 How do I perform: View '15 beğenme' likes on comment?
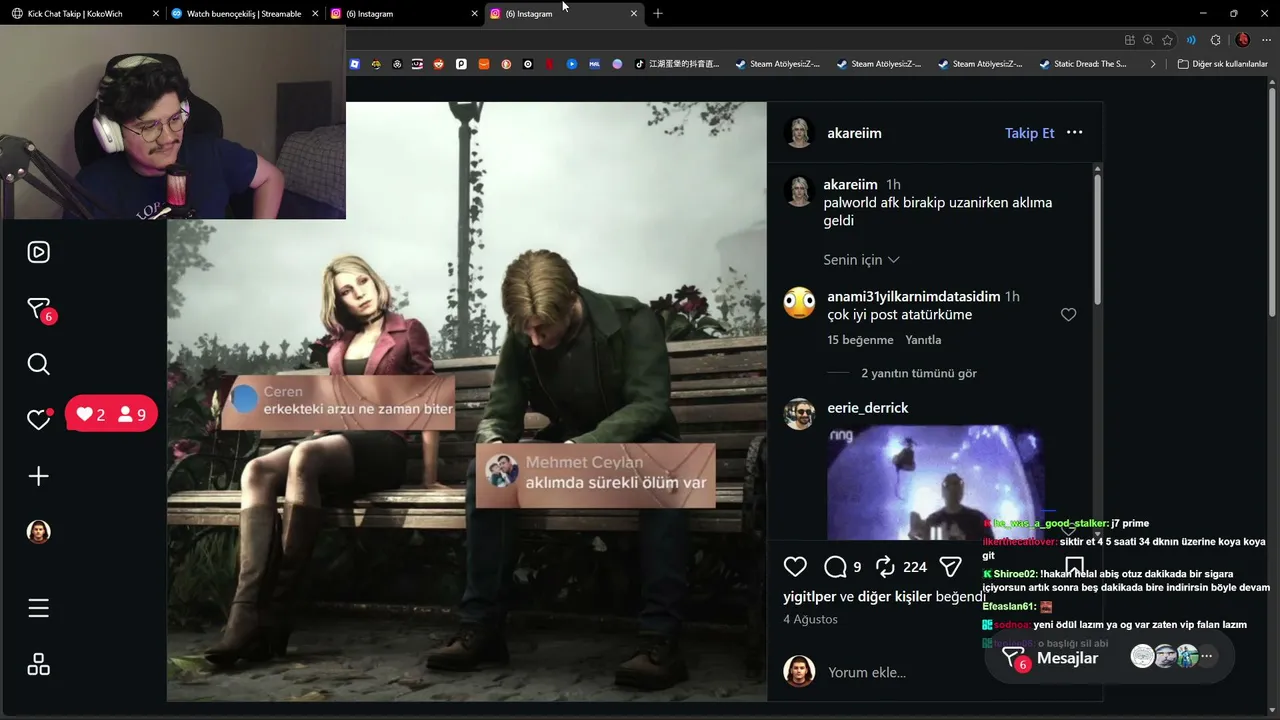coord(860,340)
